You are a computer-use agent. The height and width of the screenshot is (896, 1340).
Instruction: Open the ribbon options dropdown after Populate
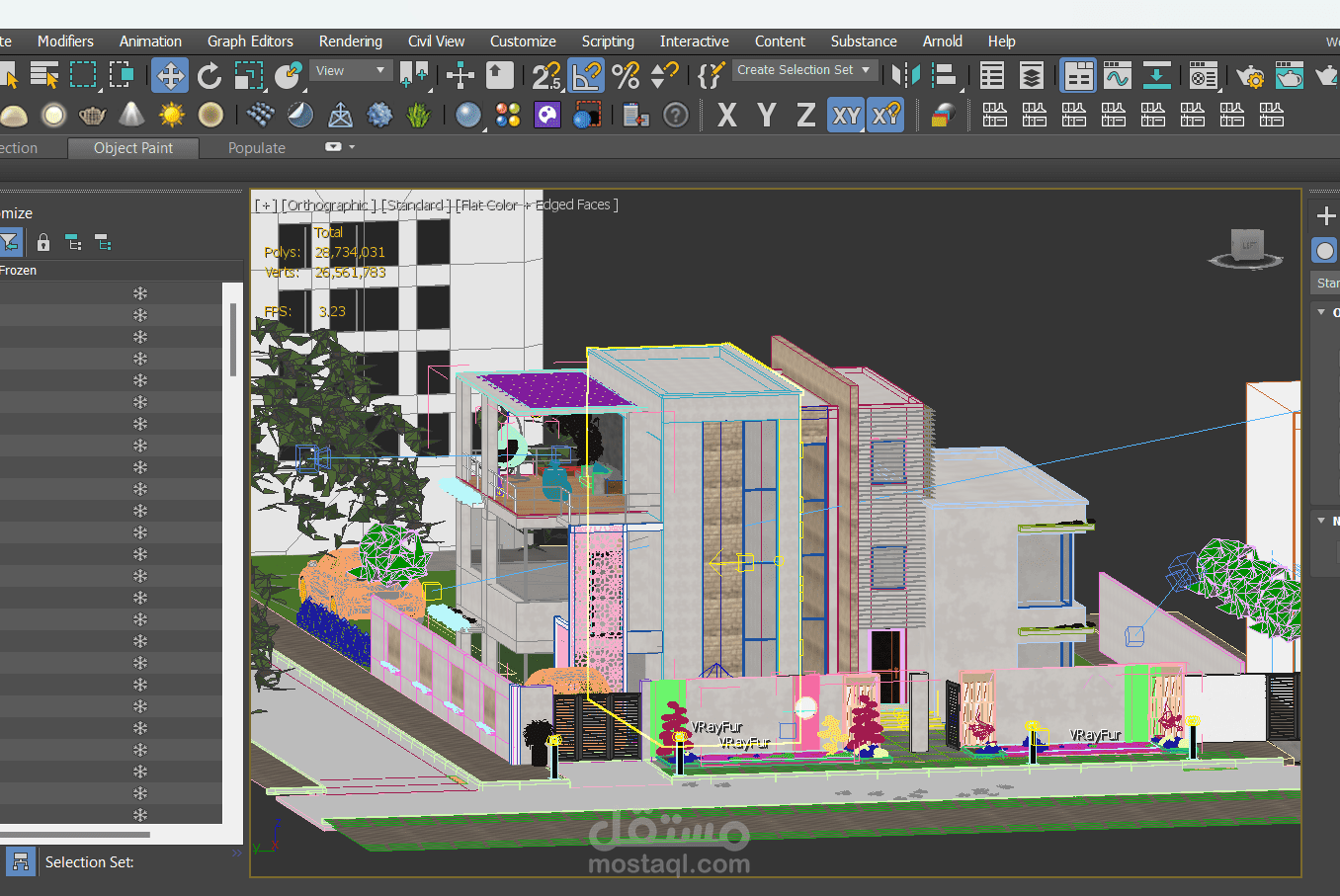[x=339, y=147]
